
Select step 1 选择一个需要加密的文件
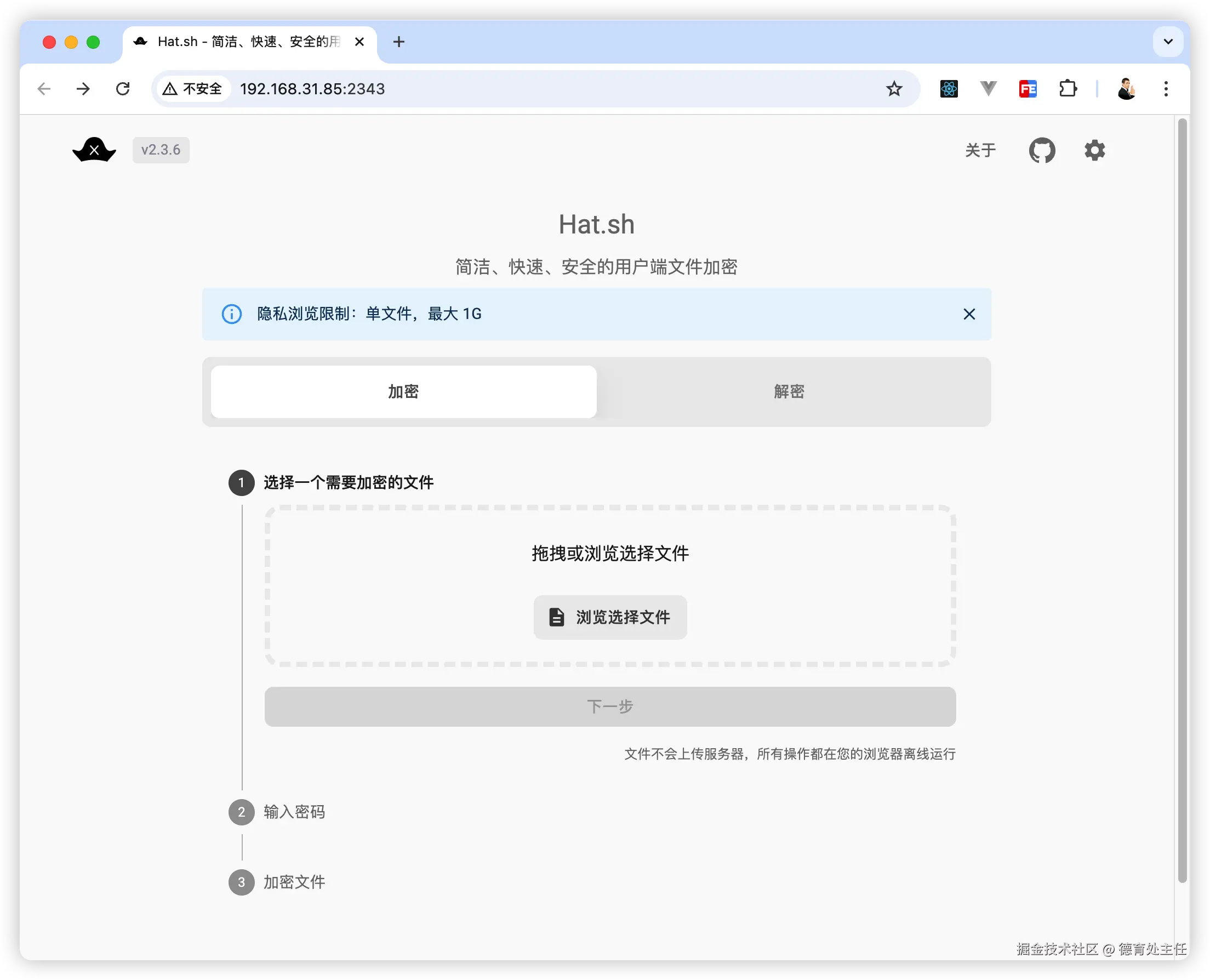332,483
